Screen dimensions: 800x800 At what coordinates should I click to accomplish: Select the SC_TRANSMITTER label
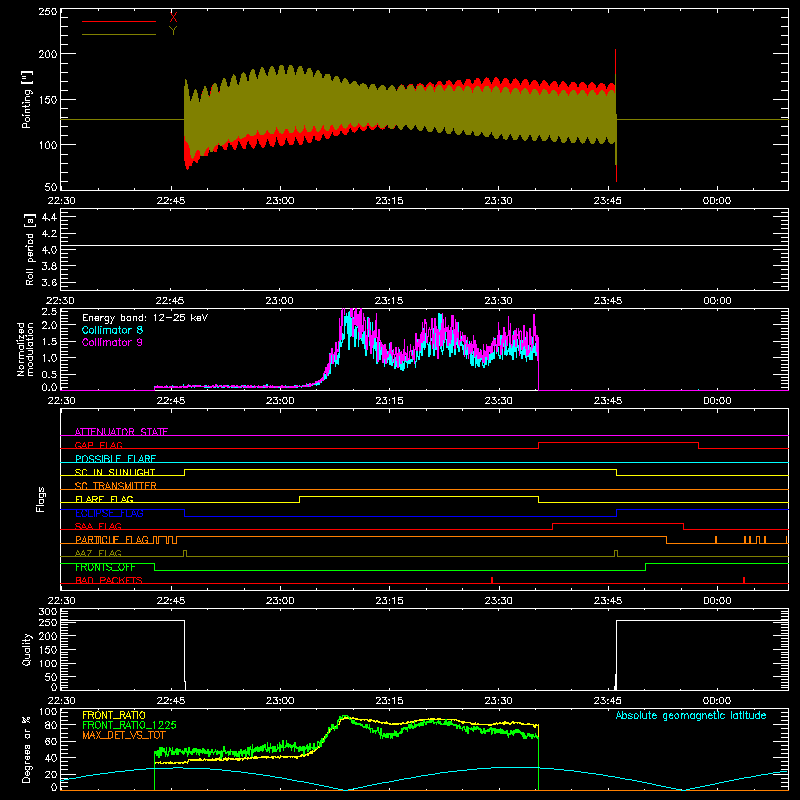click(116, 486)
